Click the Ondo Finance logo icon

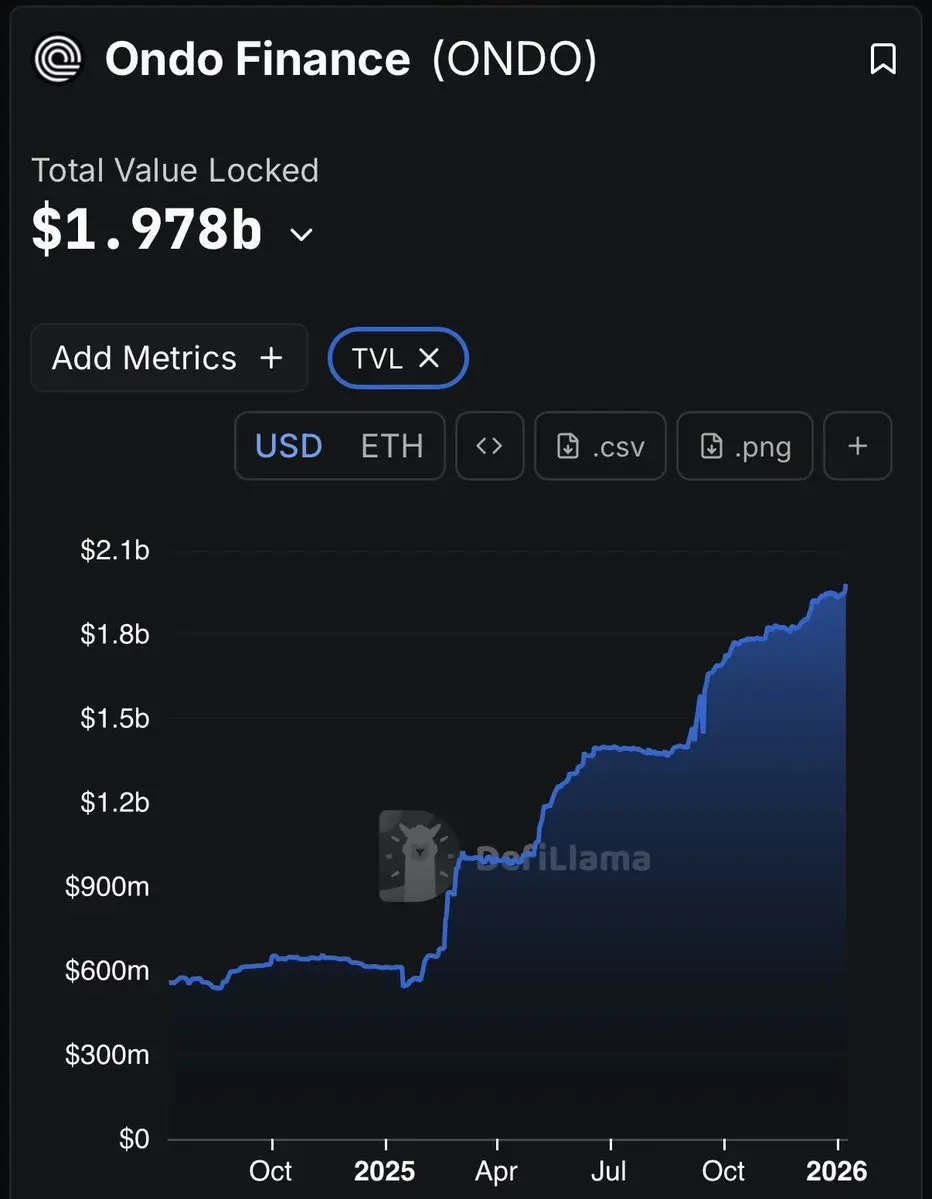pyautogui.click(x=58, y=59)
